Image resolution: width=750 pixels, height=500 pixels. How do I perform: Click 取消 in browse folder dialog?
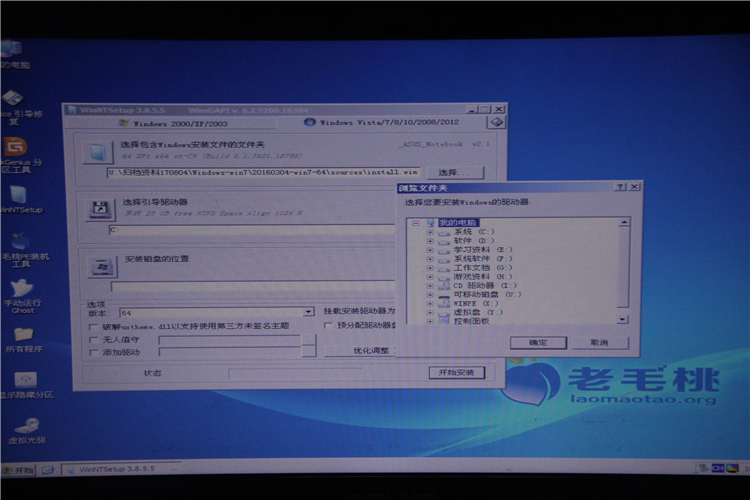point(600,343)
